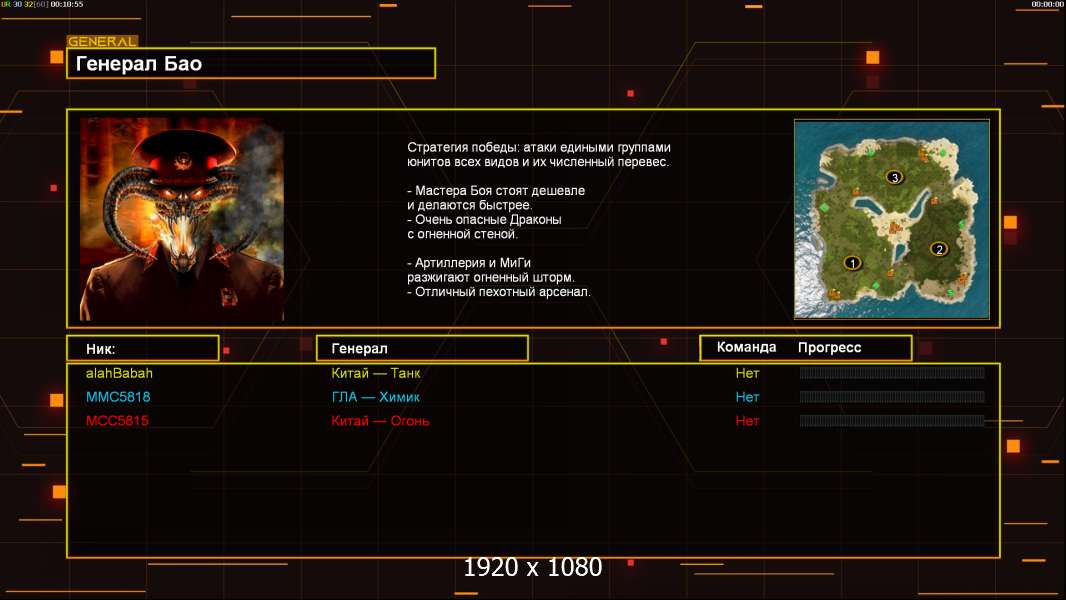The image size is (1066, 600).
Task: Click the 'Мастера Боя стоят дешевле' line
Action: click(x=496, y=190)
